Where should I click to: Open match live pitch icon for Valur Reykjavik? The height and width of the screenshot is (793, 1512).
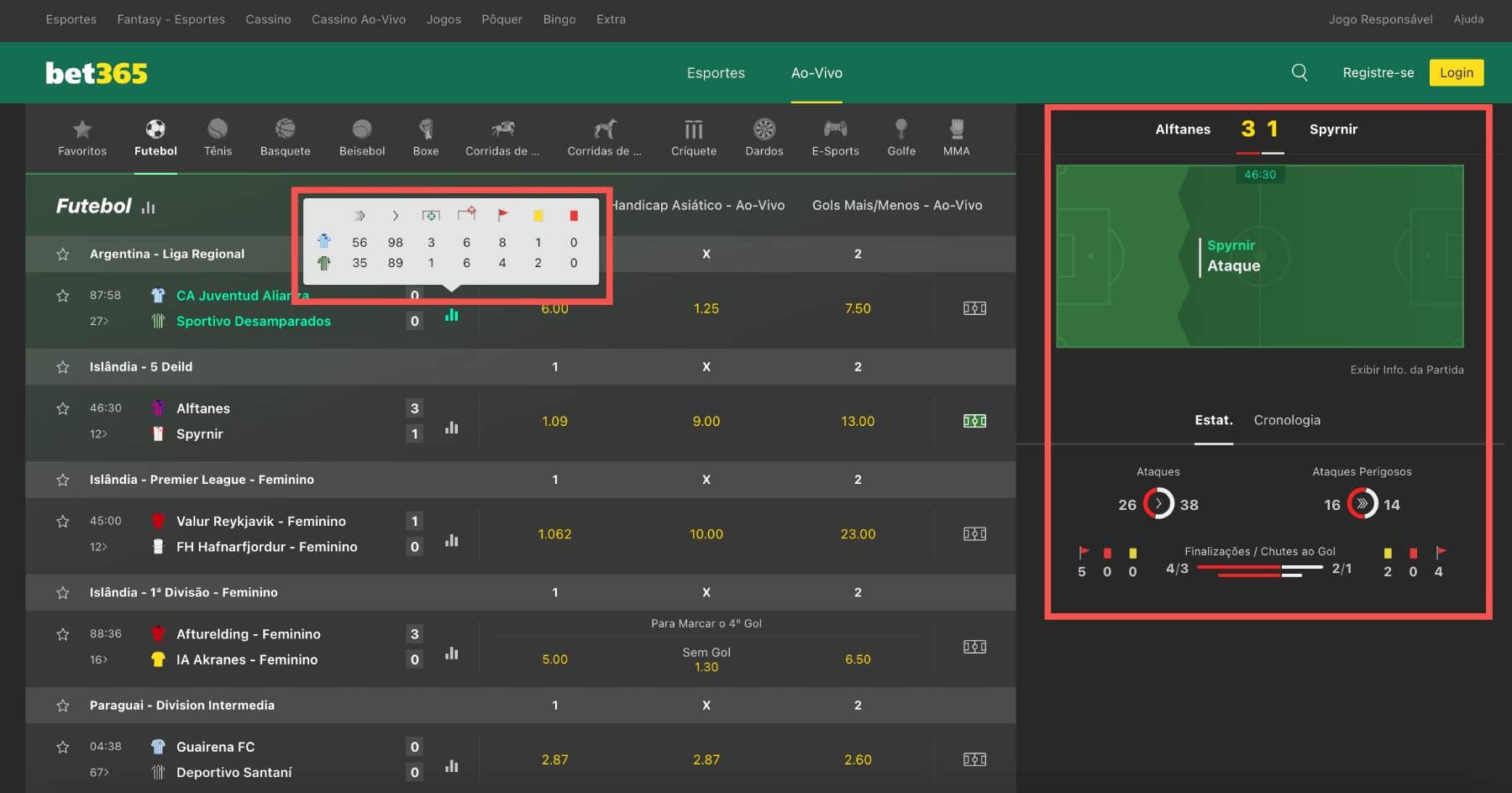click(x=974, y=533)
